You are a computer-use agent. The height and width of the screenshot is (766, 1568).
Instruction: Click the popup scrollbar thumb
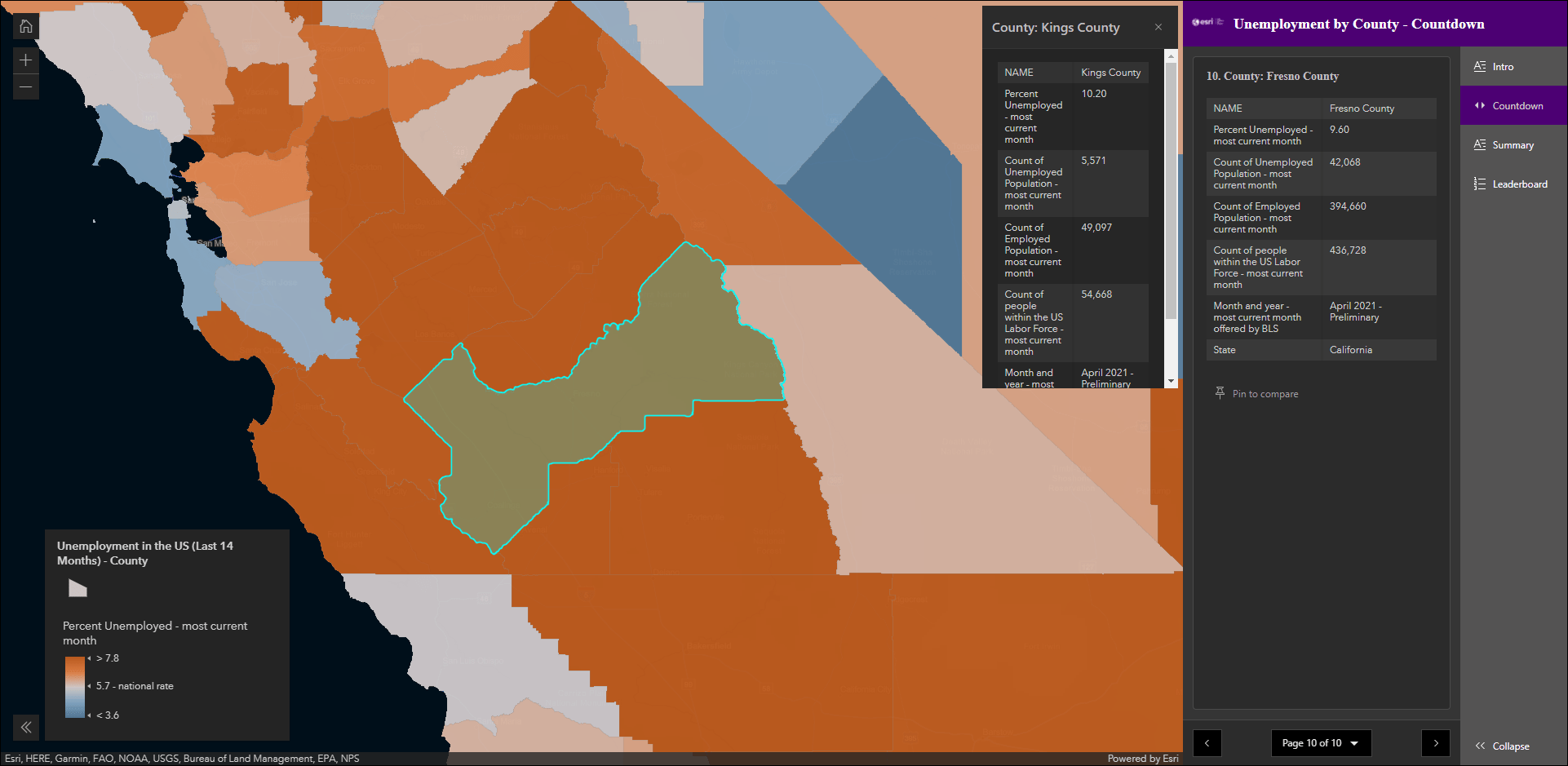tap(1171, 190)
